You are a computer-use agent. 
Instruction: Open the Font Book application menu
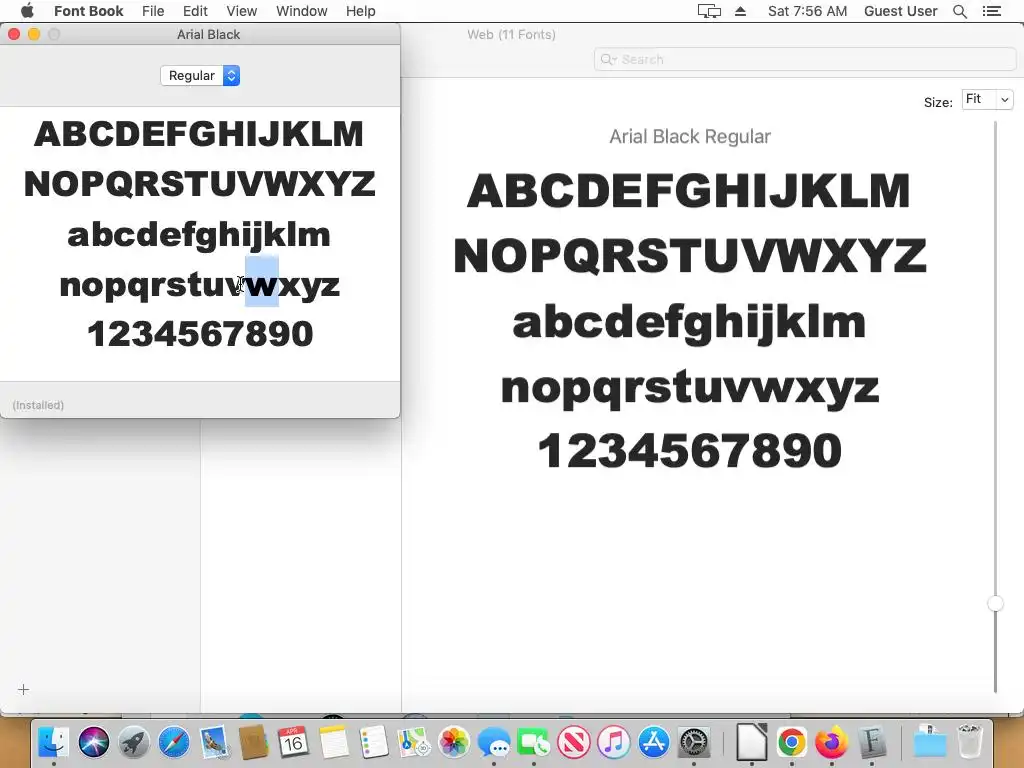click(x=89, y=11)
